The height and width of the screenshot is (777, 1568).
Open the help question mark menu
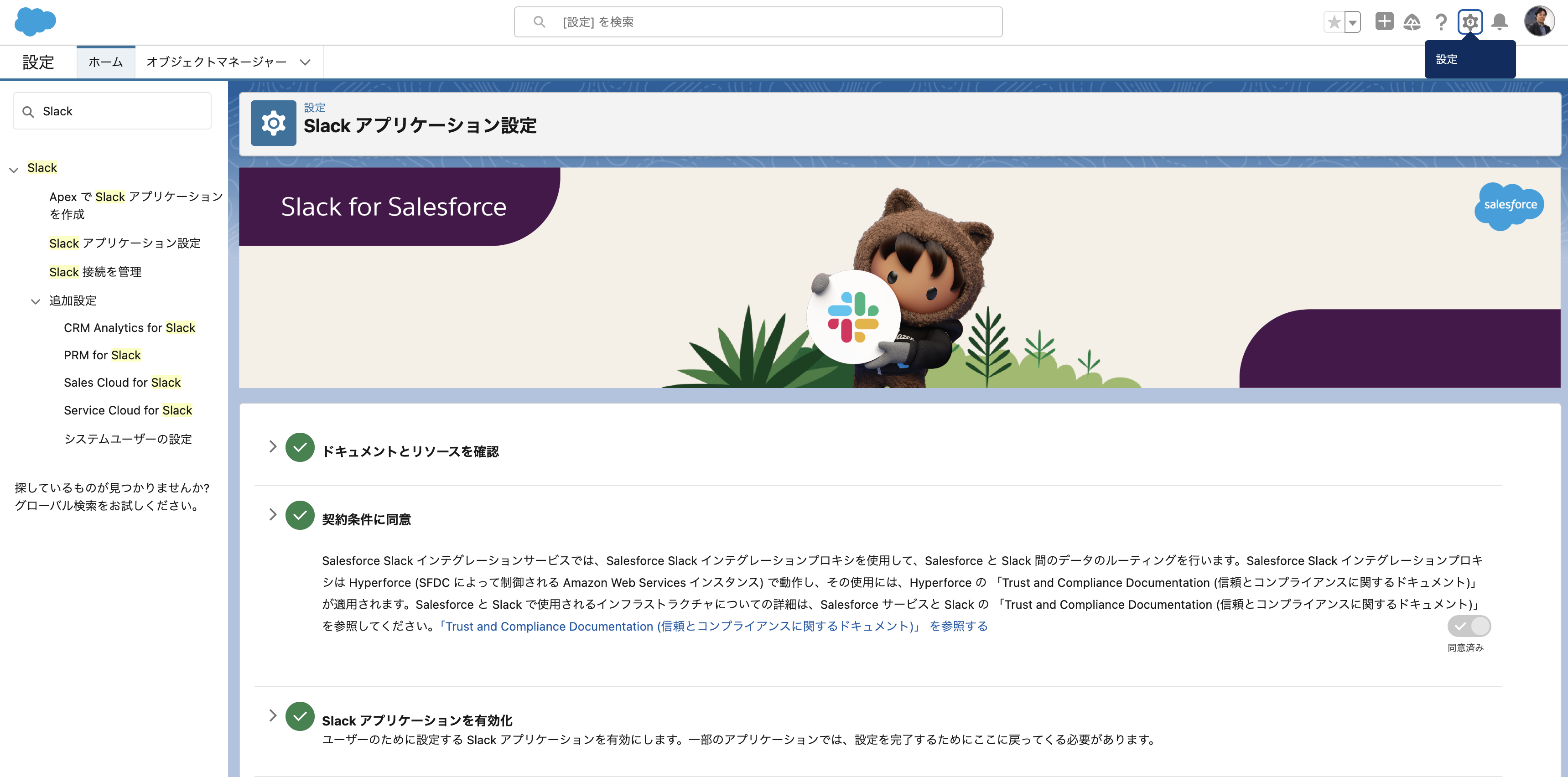(x=1441, y=22)
